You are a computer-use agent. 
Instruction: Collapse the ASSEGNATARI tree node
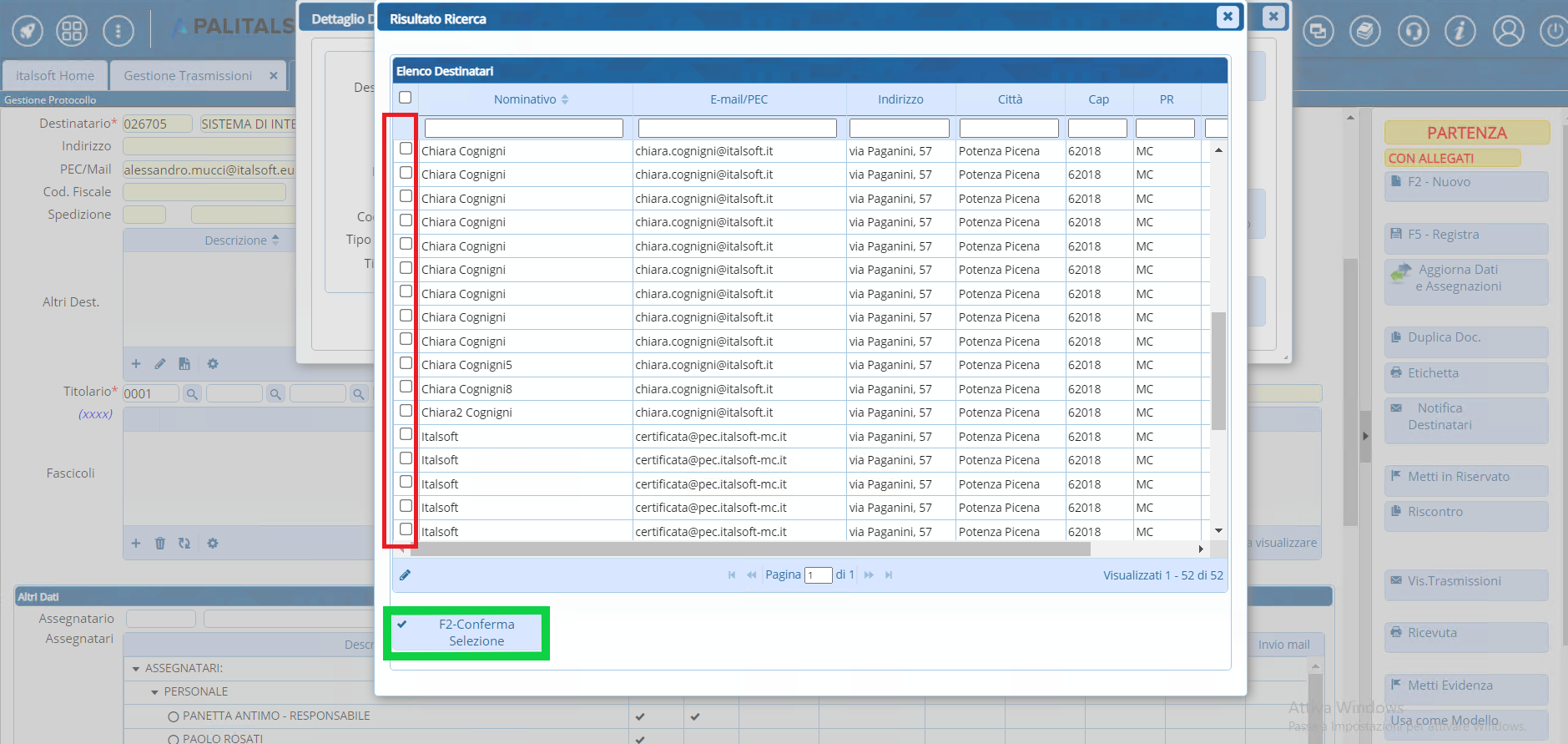[x=136, y=669]
